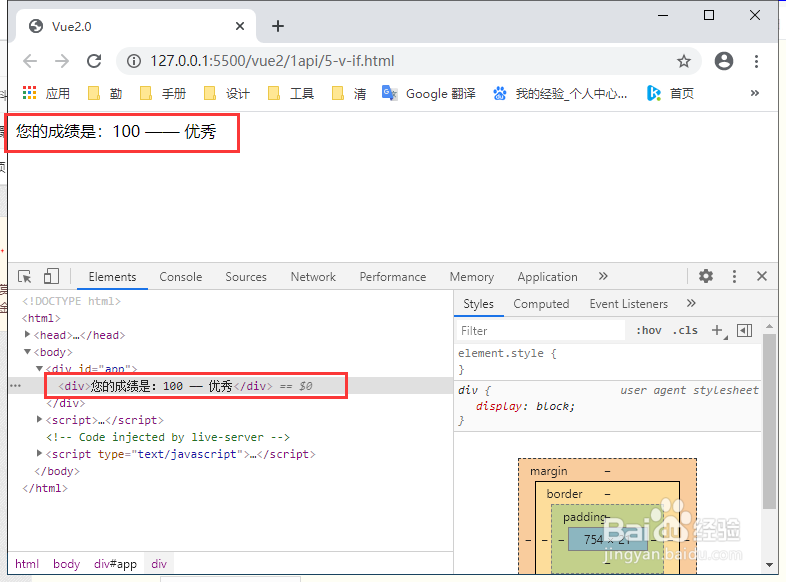
Task: Open the 工具 bookmark folder
Action: click(x=291, y=93)
